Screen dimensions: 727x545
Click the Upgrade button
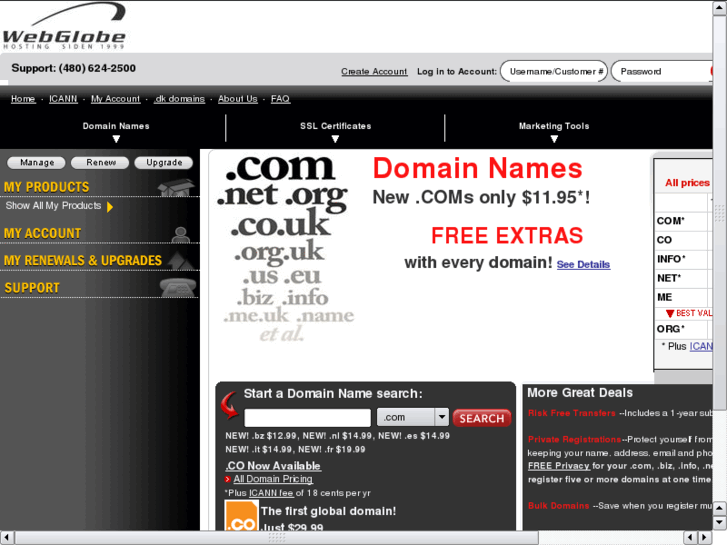click(164, 163)
